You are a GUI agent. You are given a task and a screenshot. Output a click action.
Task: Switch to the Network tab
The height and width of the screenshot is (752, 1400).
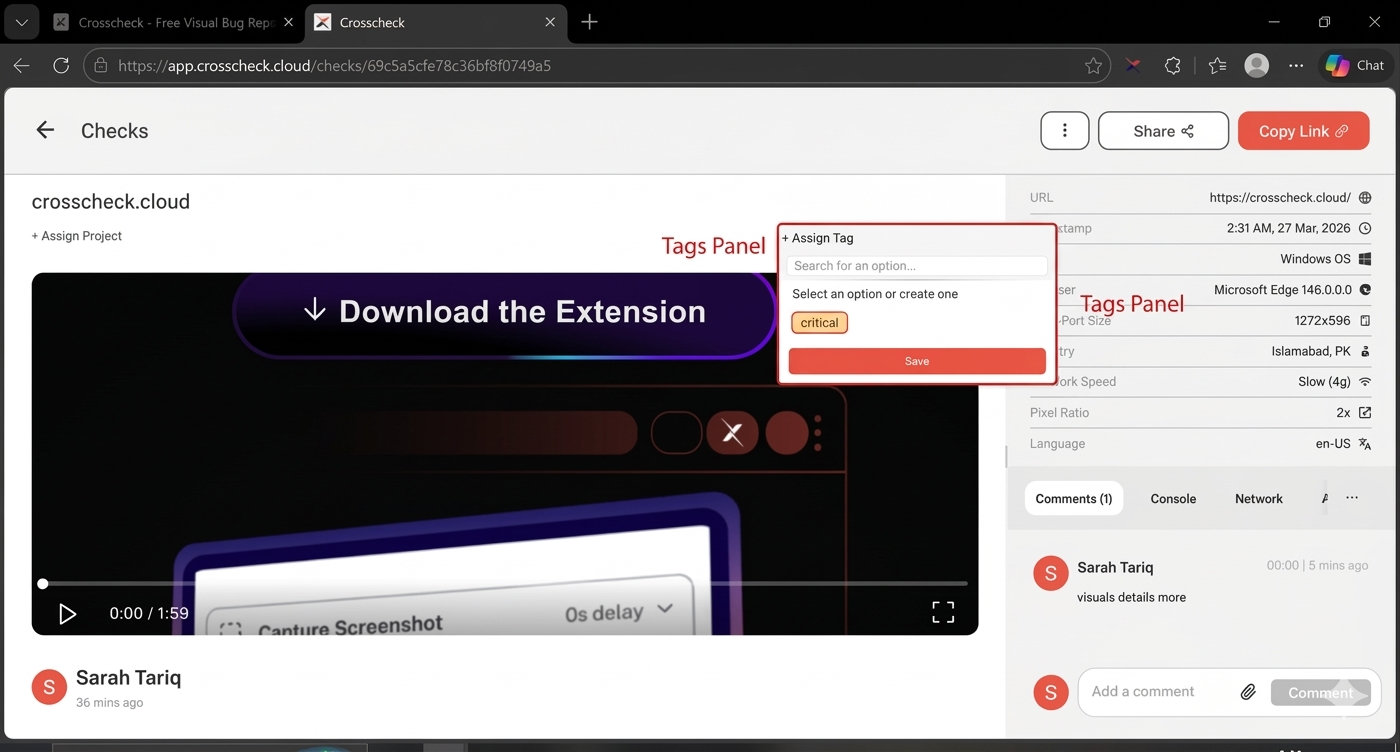[1258, 498]
